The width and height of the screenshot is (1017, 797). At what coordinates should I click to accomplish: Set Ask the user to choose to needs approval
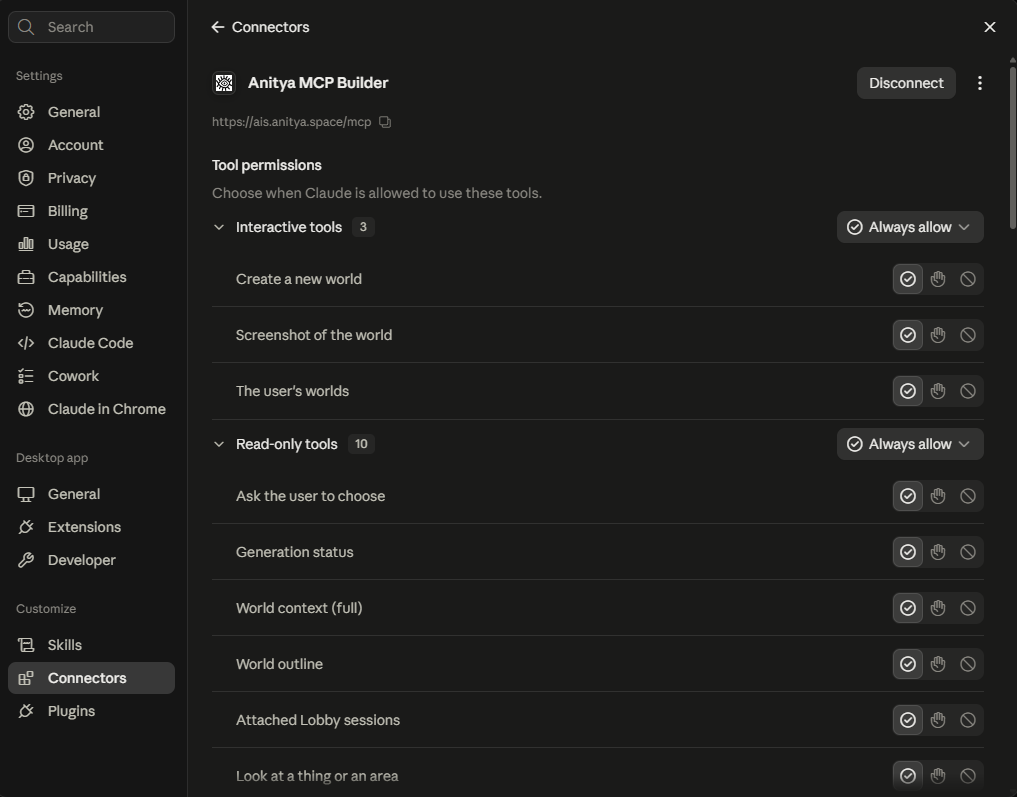[x=938, y=496]
